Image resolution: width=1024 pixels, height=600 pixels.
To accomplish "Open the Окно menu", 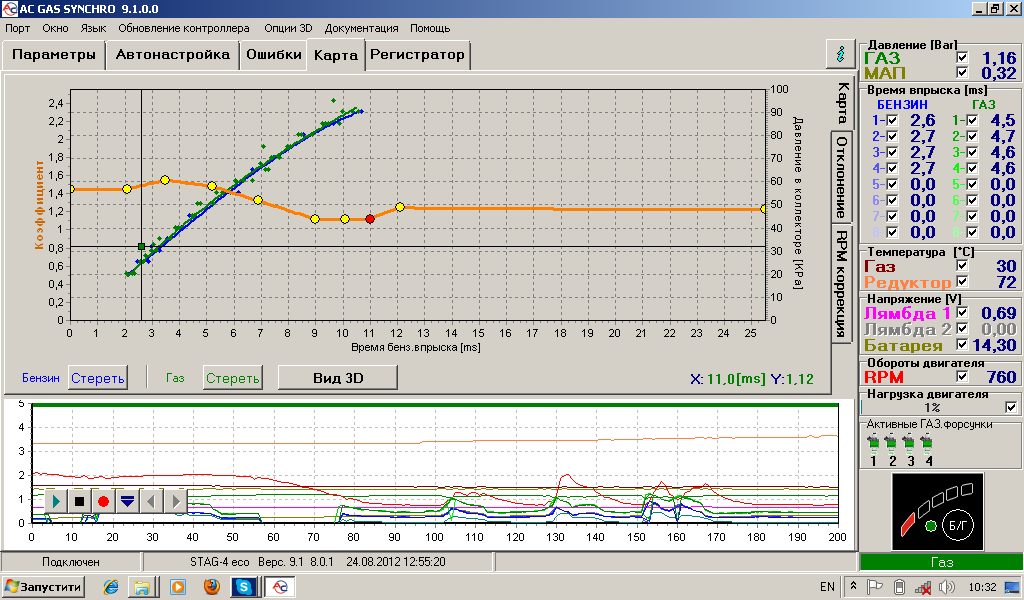I will click(x=56, y=28).
